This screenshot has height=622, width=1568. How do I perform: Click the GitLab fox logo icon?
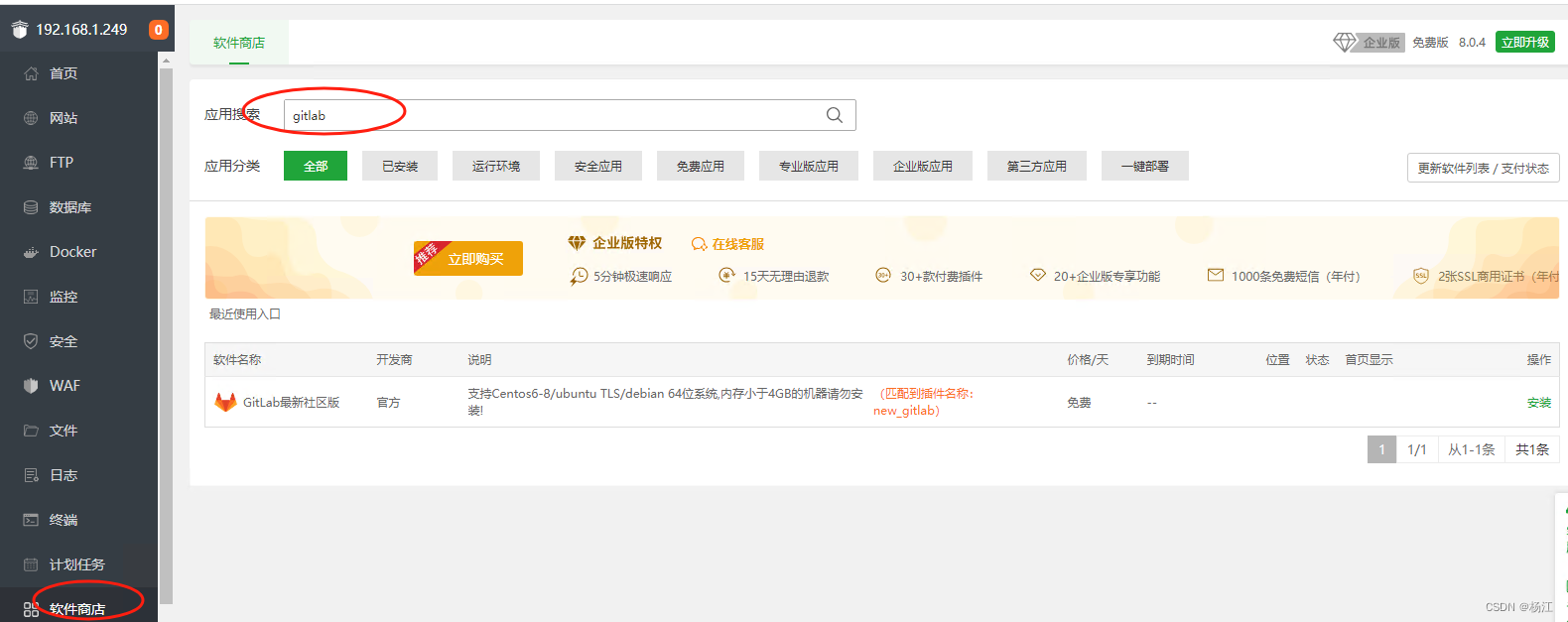225,402
